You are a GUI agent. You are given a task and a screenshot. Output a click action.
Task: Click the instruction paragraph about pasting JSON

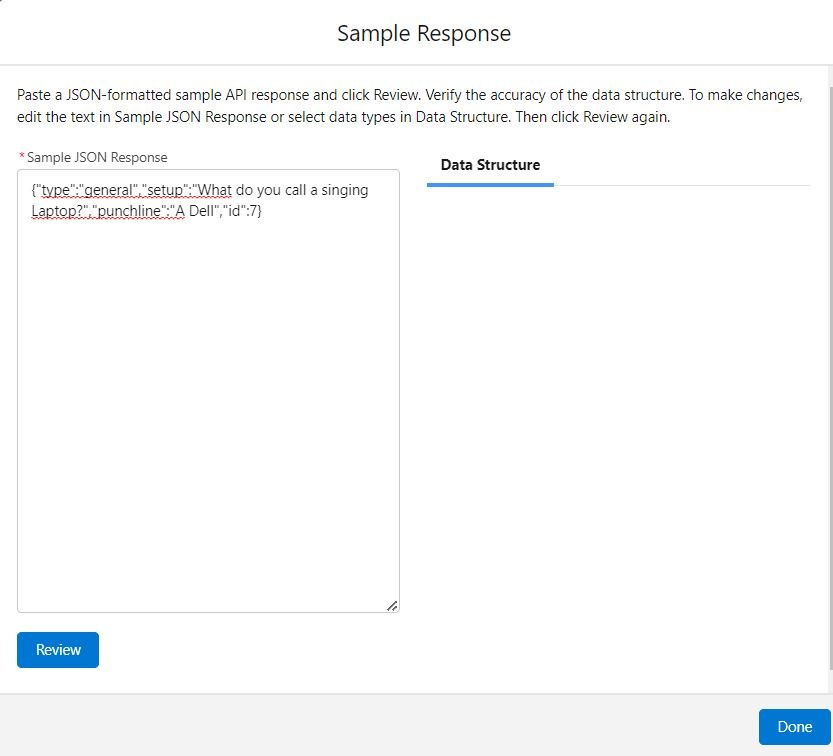410,106
